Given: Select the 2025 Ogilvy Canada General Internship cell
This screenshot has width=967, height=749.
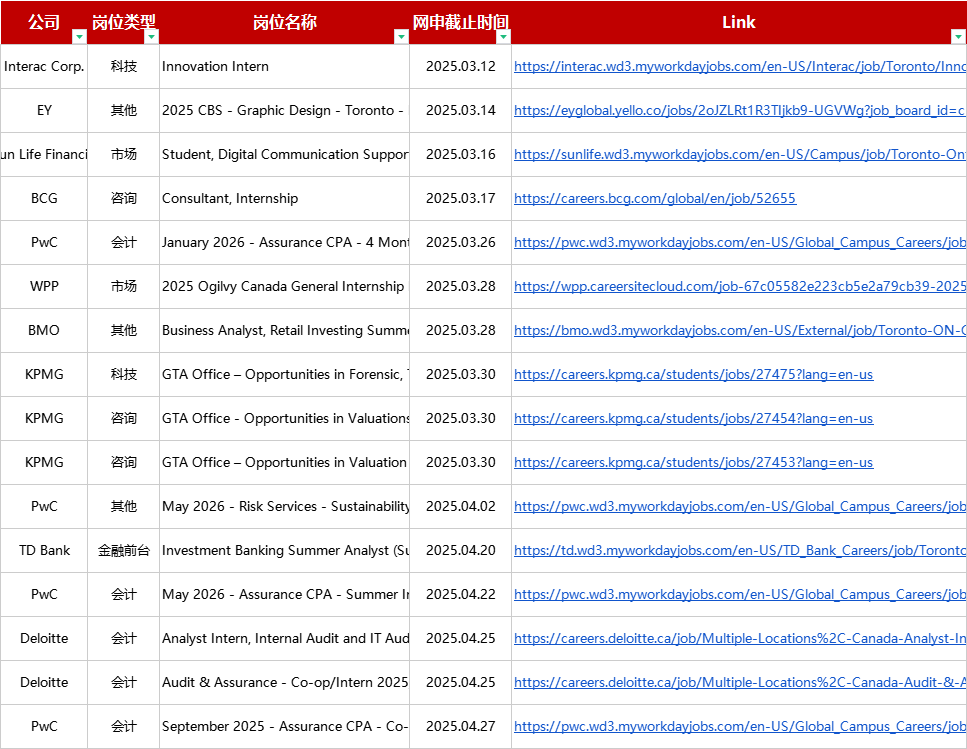Looking at the screenshot, I should (284, 286).
